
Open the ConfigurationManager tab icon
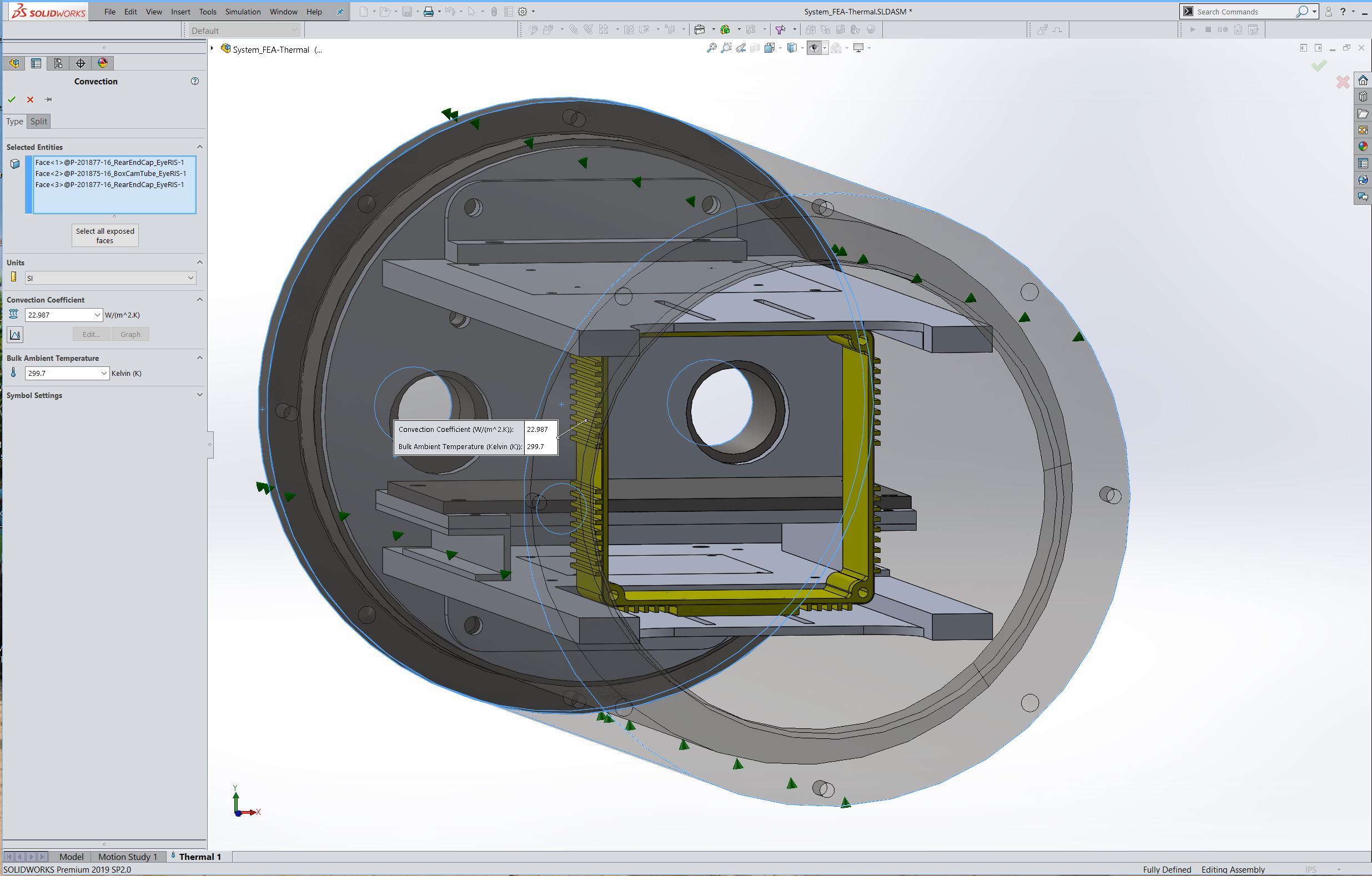(x=58, y=63)
